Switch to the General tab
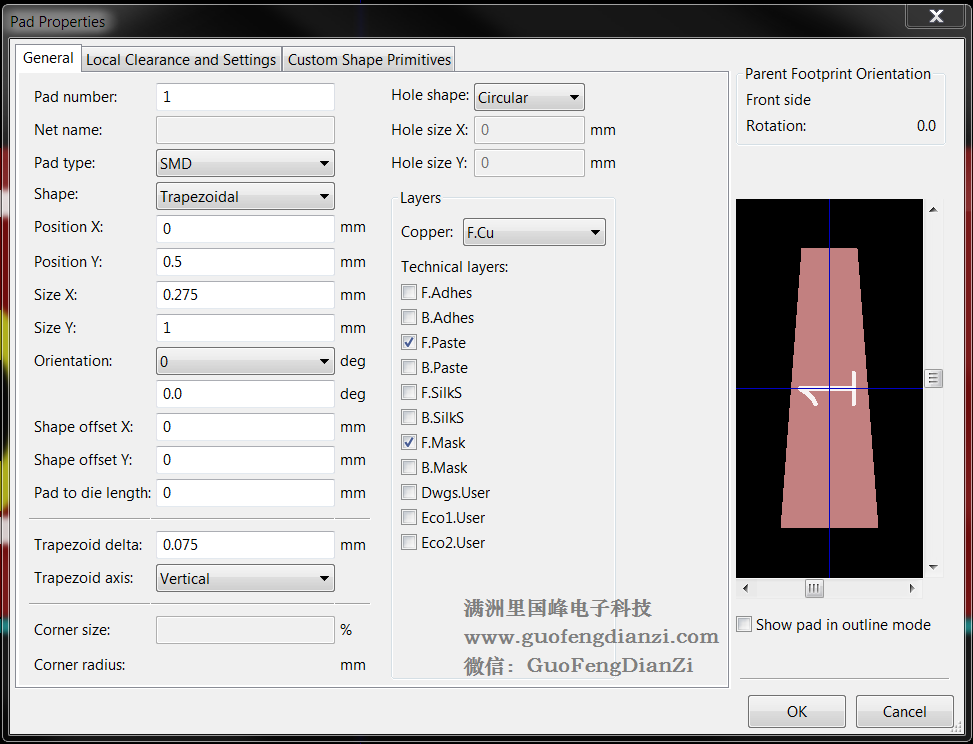This screenshot has height=744, width=973. [x=48, y=58]
